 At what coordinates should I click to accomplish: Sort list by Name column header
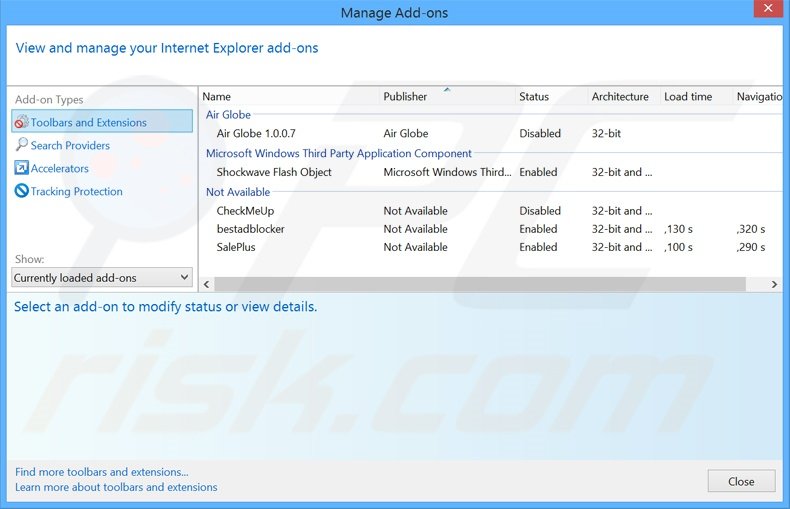290,96
